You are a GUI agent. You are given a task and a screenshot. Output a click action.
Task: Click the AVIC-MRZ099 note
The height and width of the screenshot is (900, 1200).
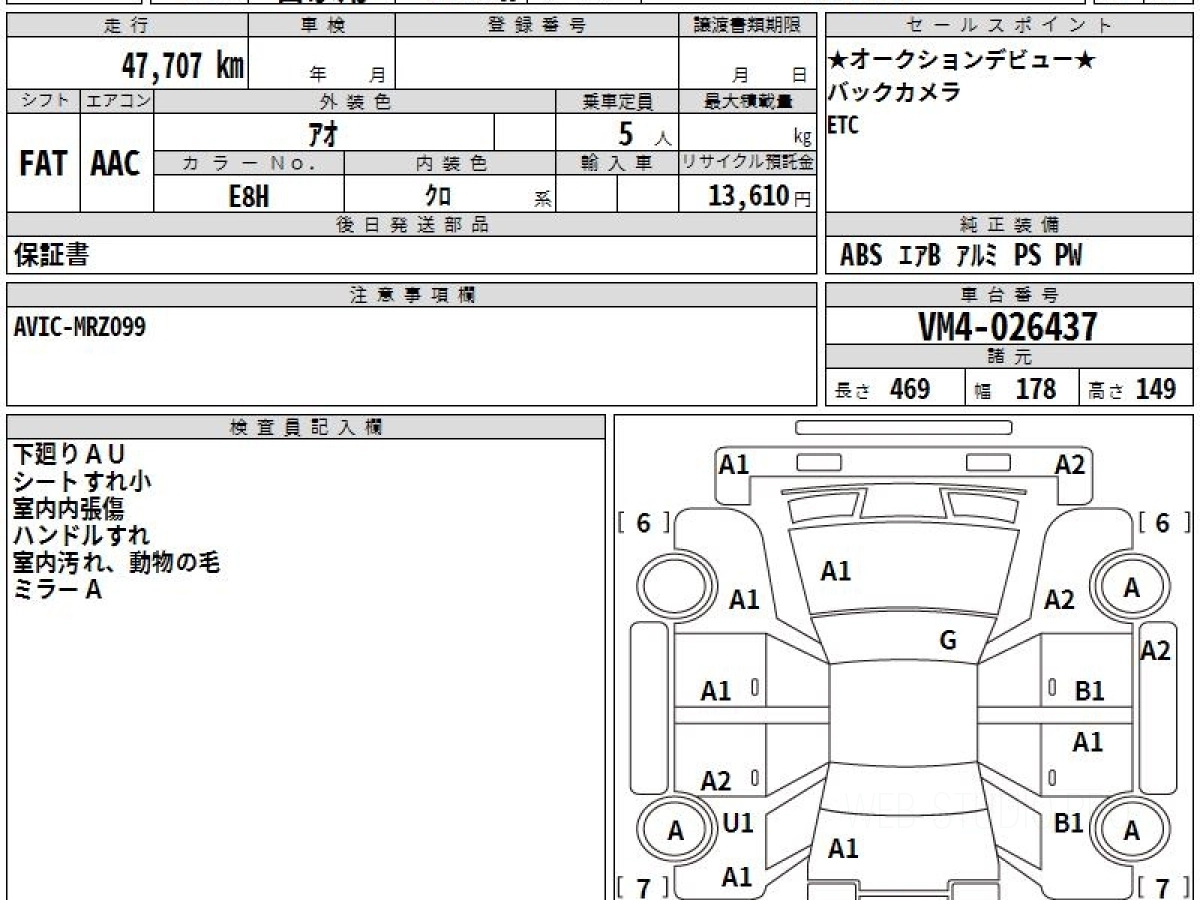[80, 327]
